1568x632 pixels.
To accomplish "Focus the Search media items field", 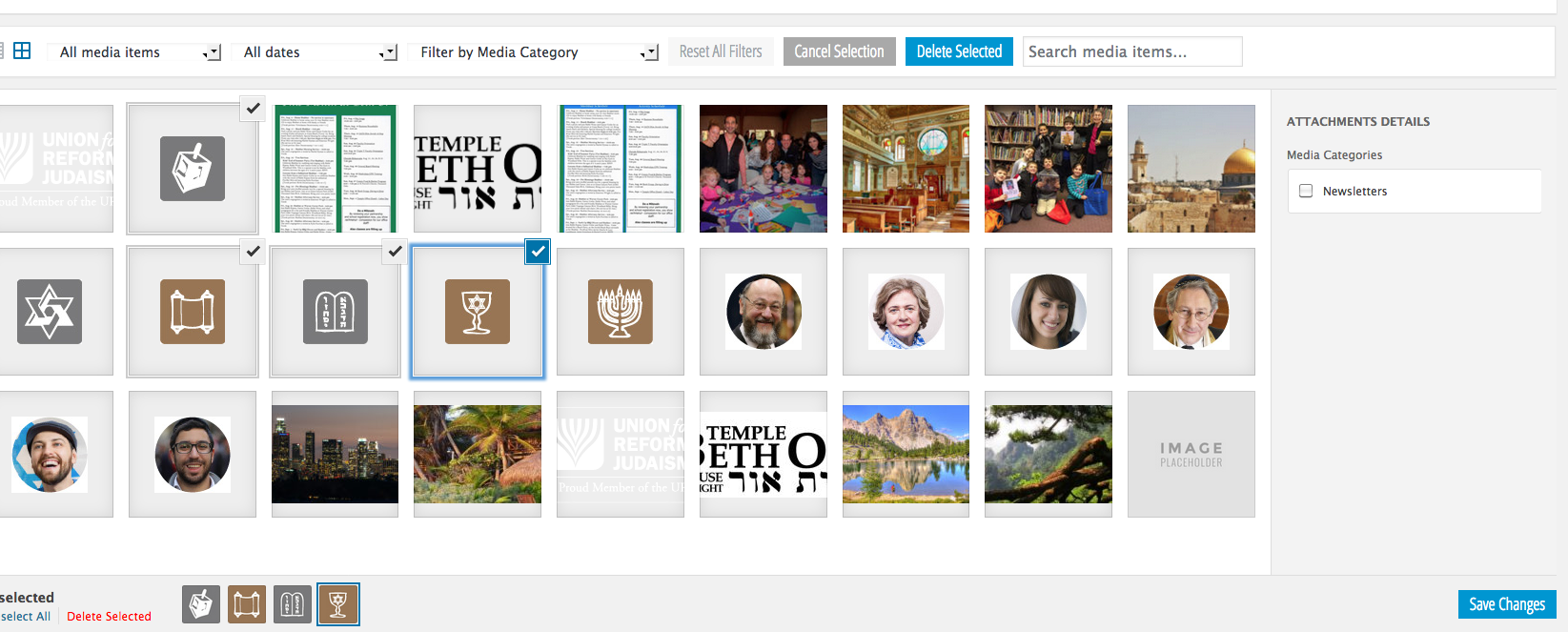I will coord(1131,51).
